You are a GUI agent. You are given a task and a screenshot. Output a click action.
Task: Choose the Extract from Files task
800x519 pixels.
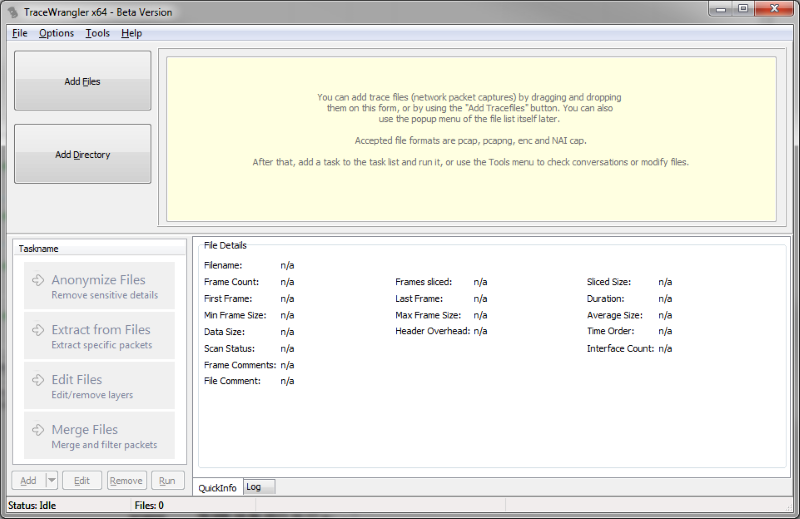(99, 335)
